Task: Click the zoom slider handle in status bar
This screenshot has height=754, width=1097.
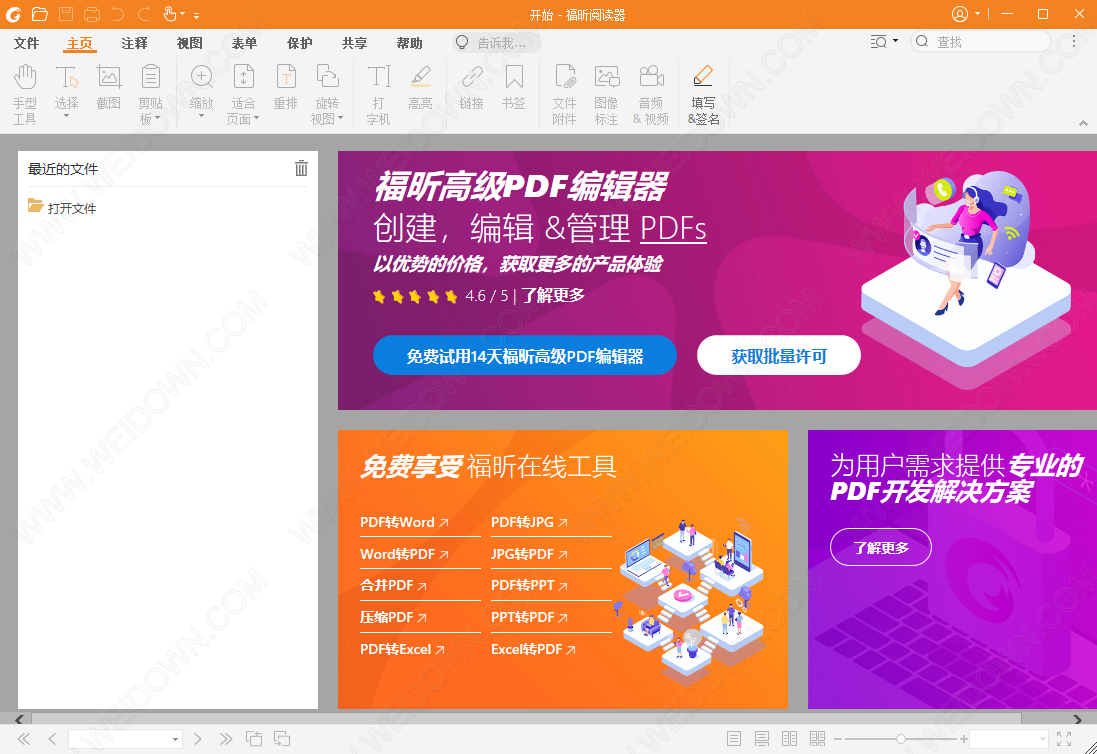Action: point(901,739)
